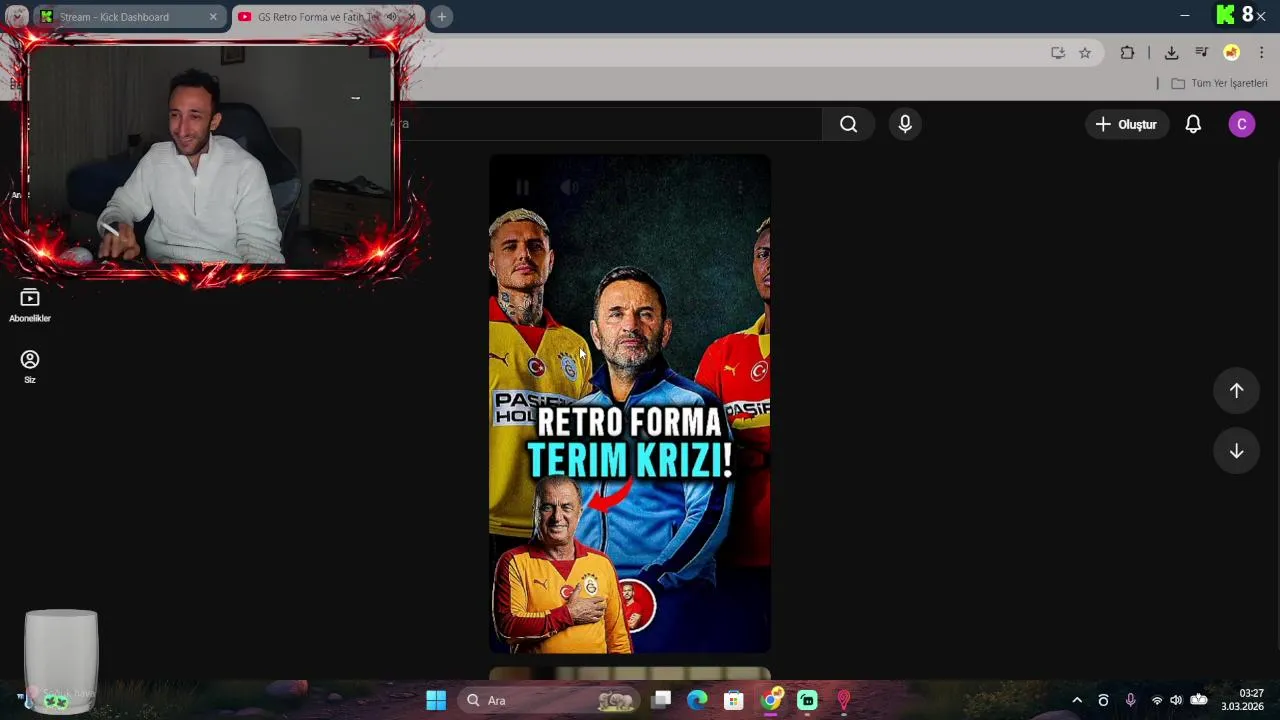Click the YouTube search magnifier button
This screenshot has width=1280, height=720.
[x=848, y=124]
